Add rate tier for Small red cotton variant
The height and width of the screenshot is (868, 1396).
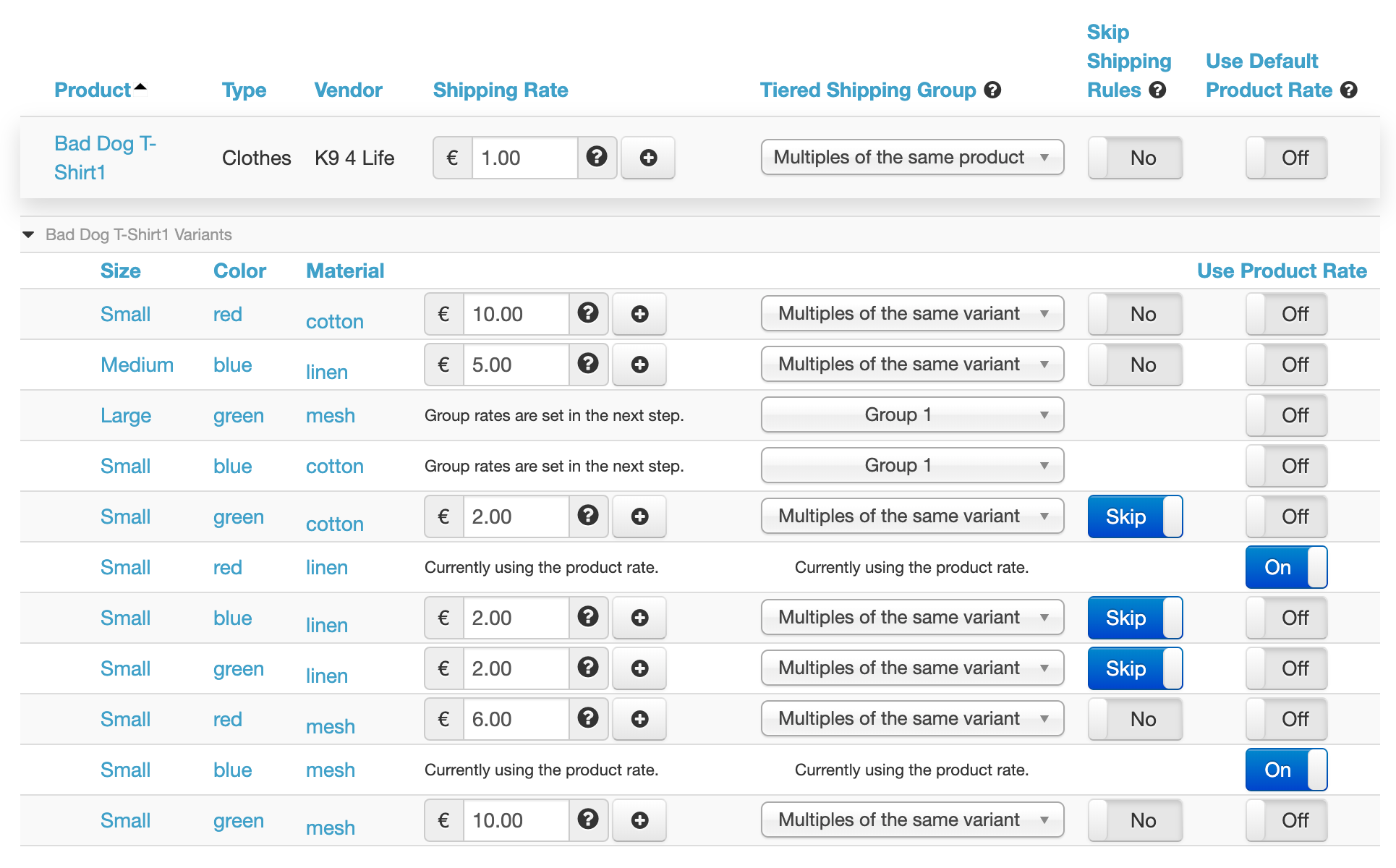click(x=639, y=314)
